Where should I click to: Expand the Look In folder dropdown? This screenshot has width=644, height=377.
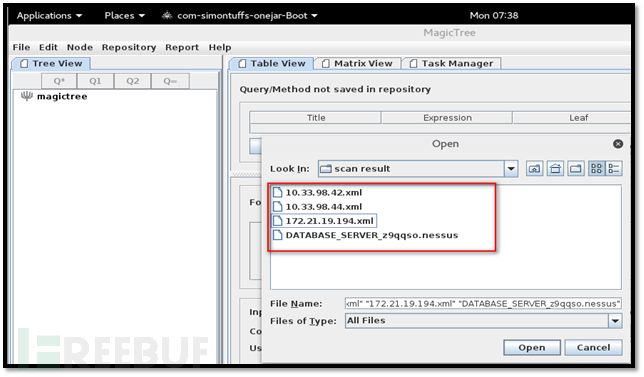point(511,168)
